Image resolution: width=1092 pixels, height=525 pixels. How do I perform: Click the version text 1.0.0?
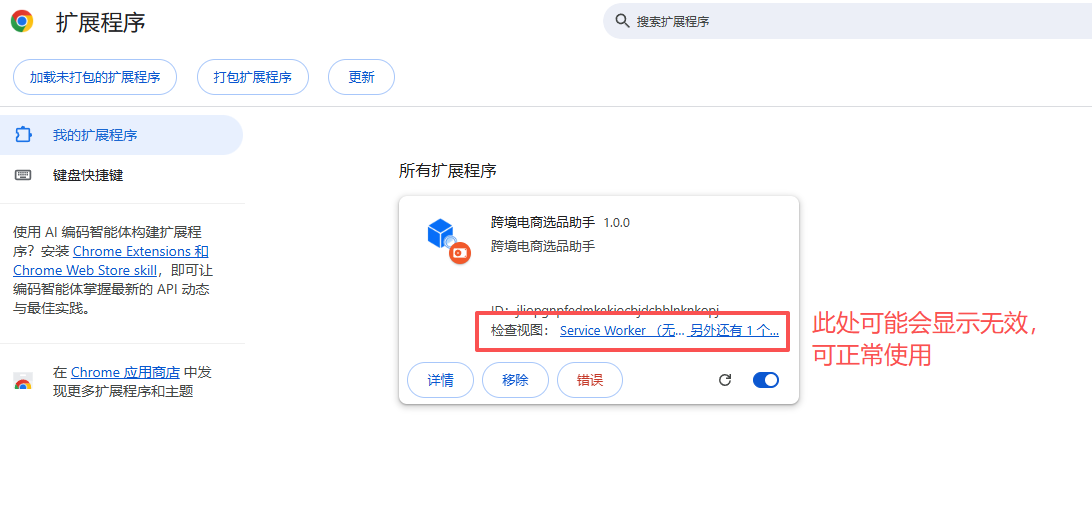(616, 223)
